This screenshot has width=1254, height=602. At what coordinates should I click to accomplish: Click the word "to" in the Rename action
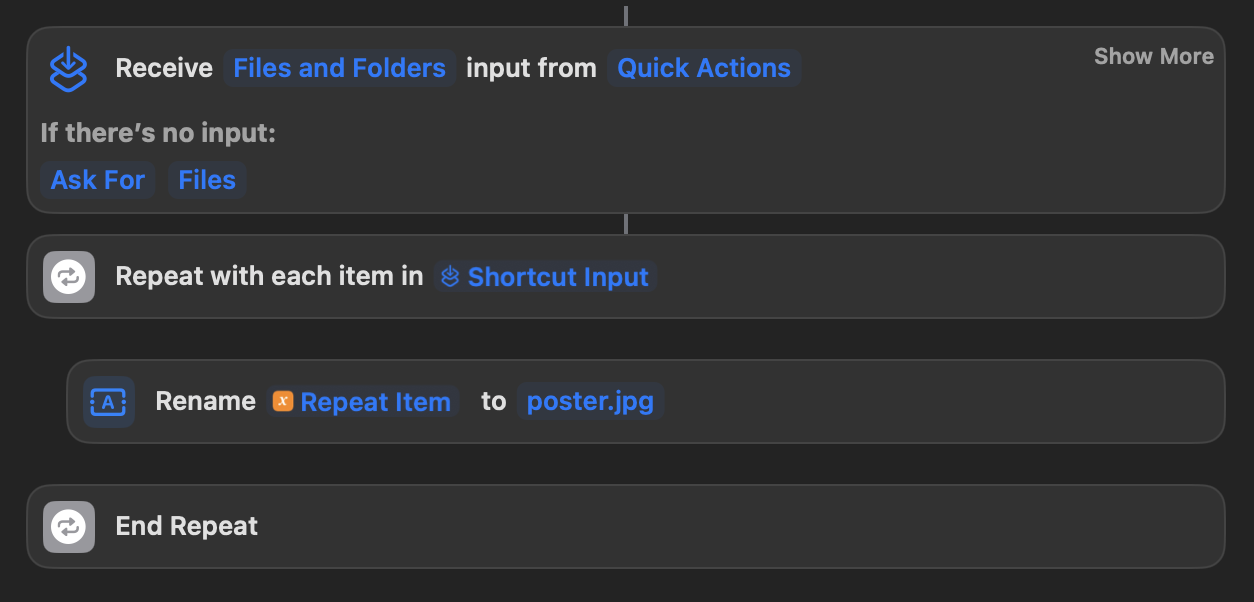click(x=493, y=401)
